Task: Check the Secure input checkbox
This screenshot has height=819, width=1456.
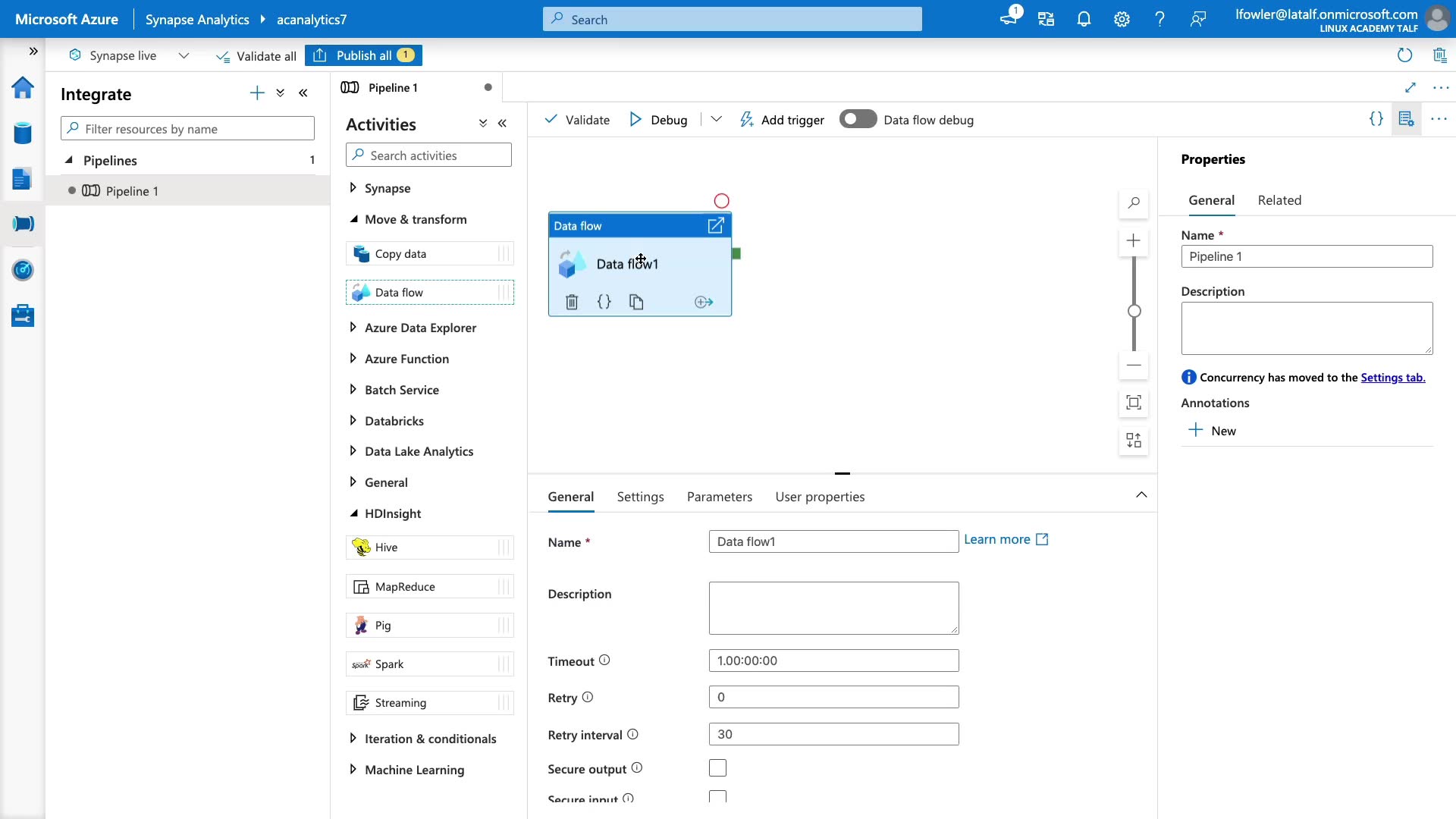Action: 717,797
